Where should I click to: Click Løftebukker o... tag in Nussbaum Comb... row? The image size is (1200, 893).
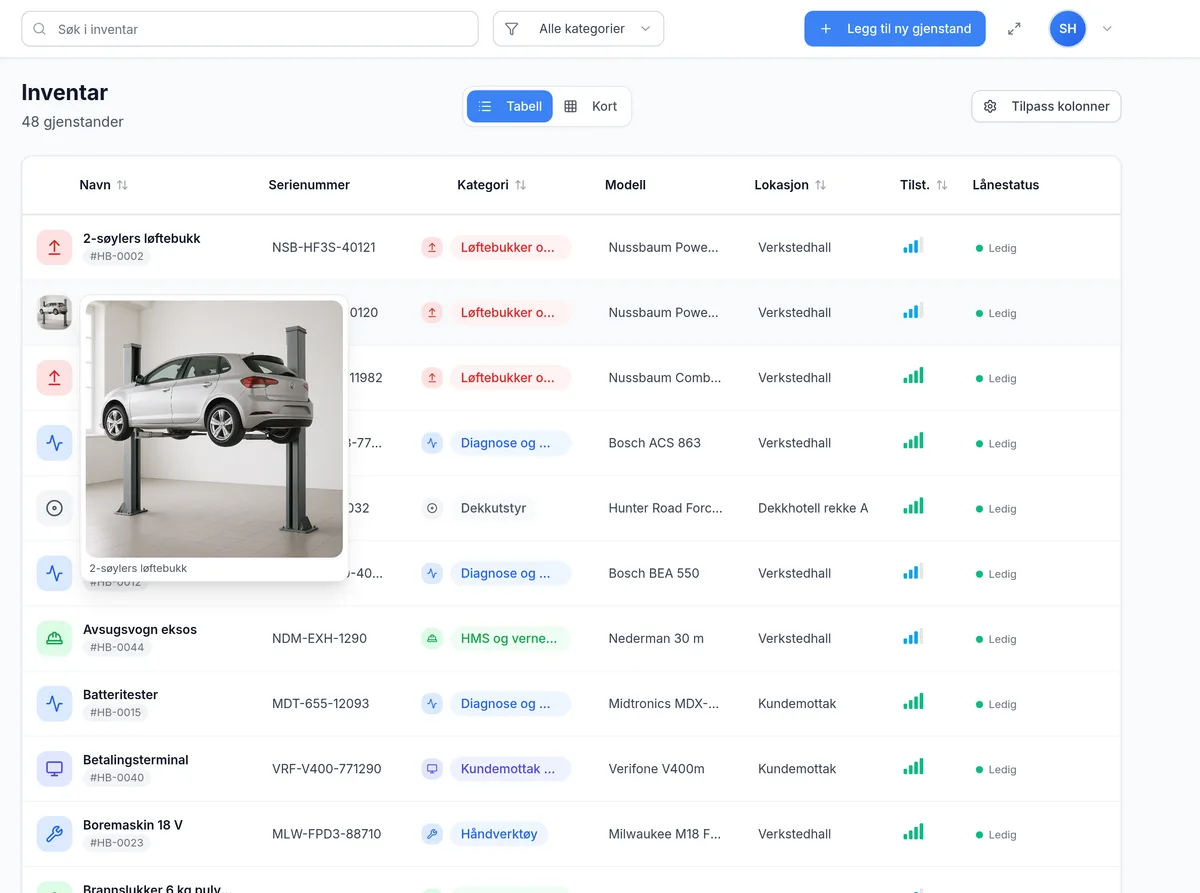(x=510, y=377)
